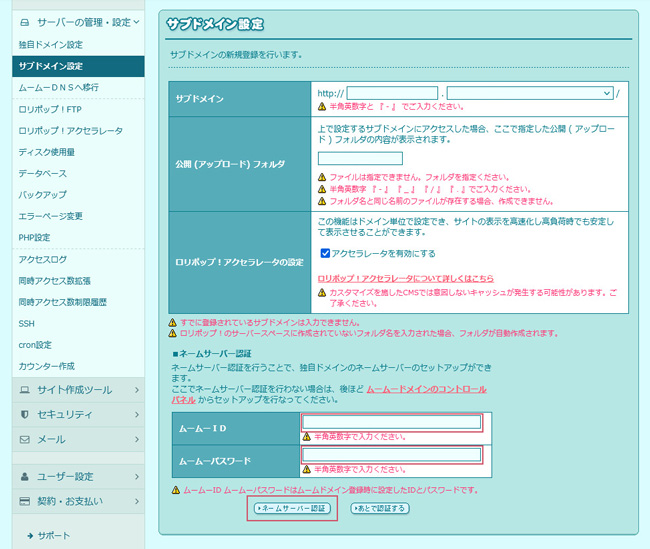Screen dimensions: 650x549
Task: Open ロリポップ！アクセラレータについて詳しくはこちら link
Action: (x=404, y=279)
